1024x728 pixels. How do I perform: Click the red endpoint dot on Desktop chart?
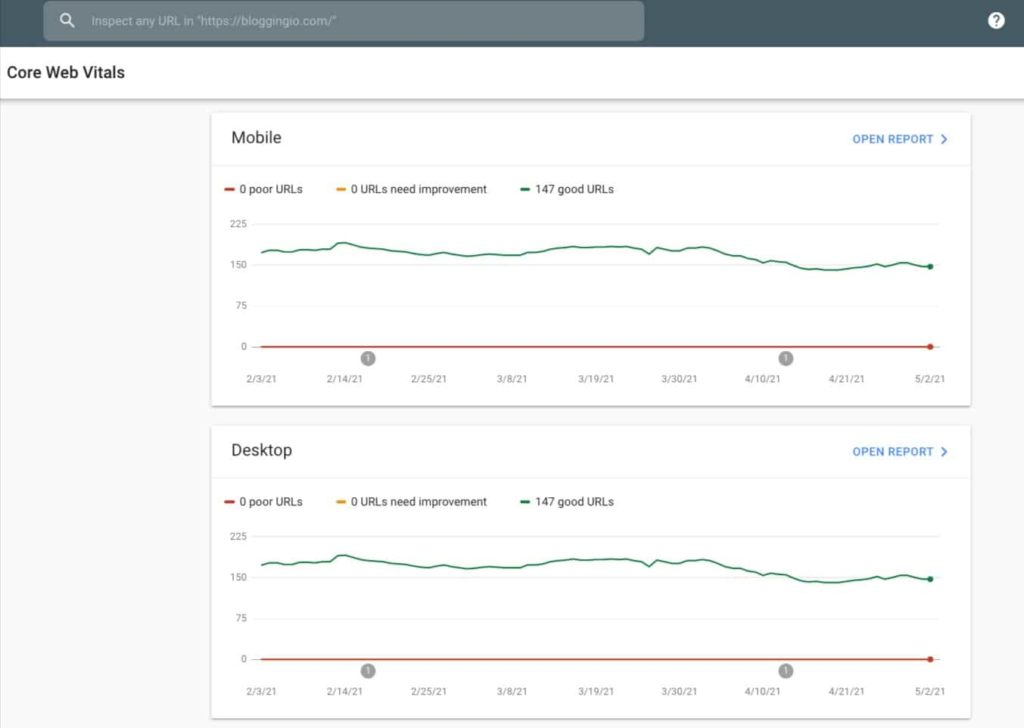click(930, 659)
